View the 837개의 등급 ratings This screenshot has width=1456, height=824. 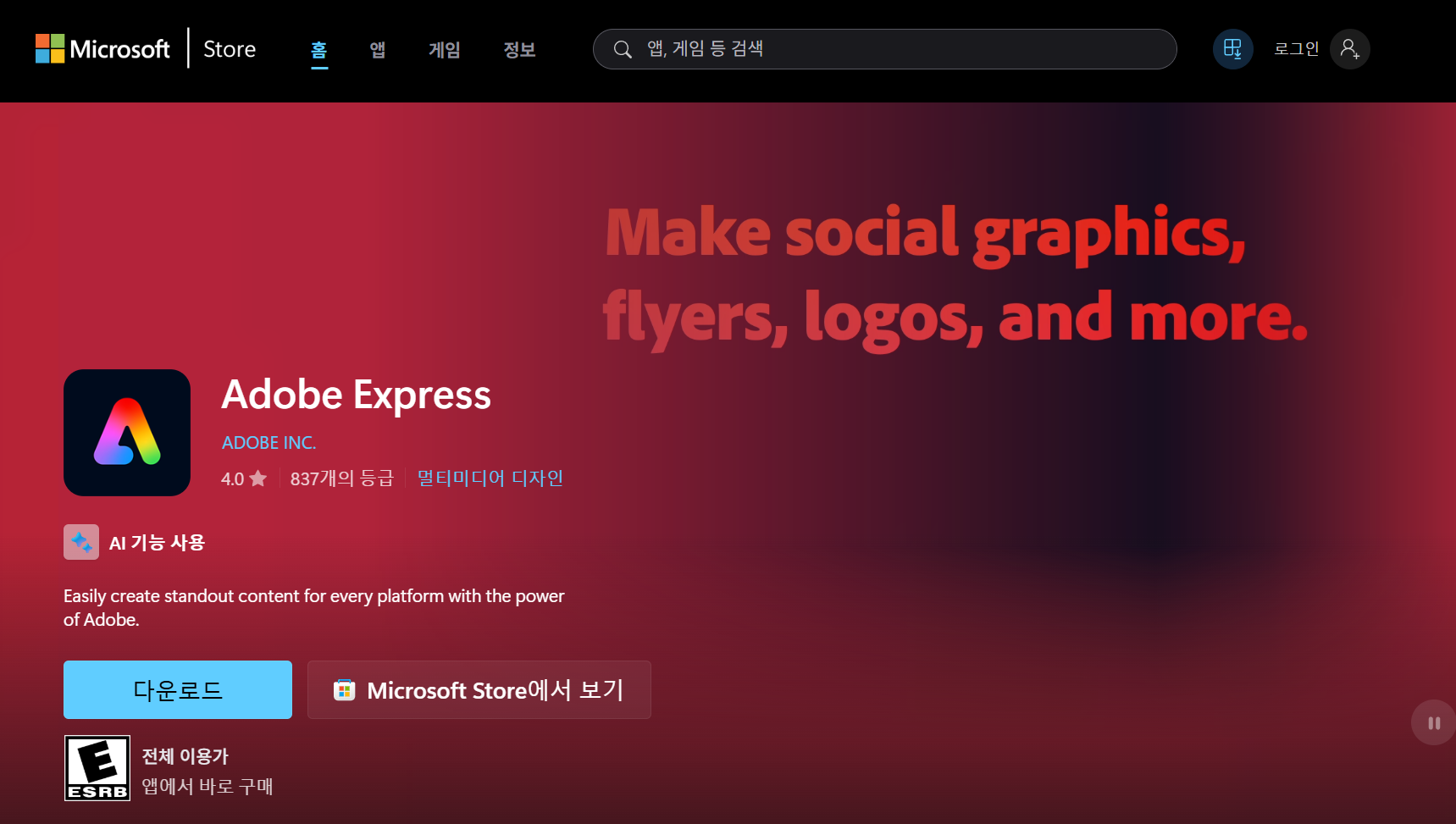point(342,478)
